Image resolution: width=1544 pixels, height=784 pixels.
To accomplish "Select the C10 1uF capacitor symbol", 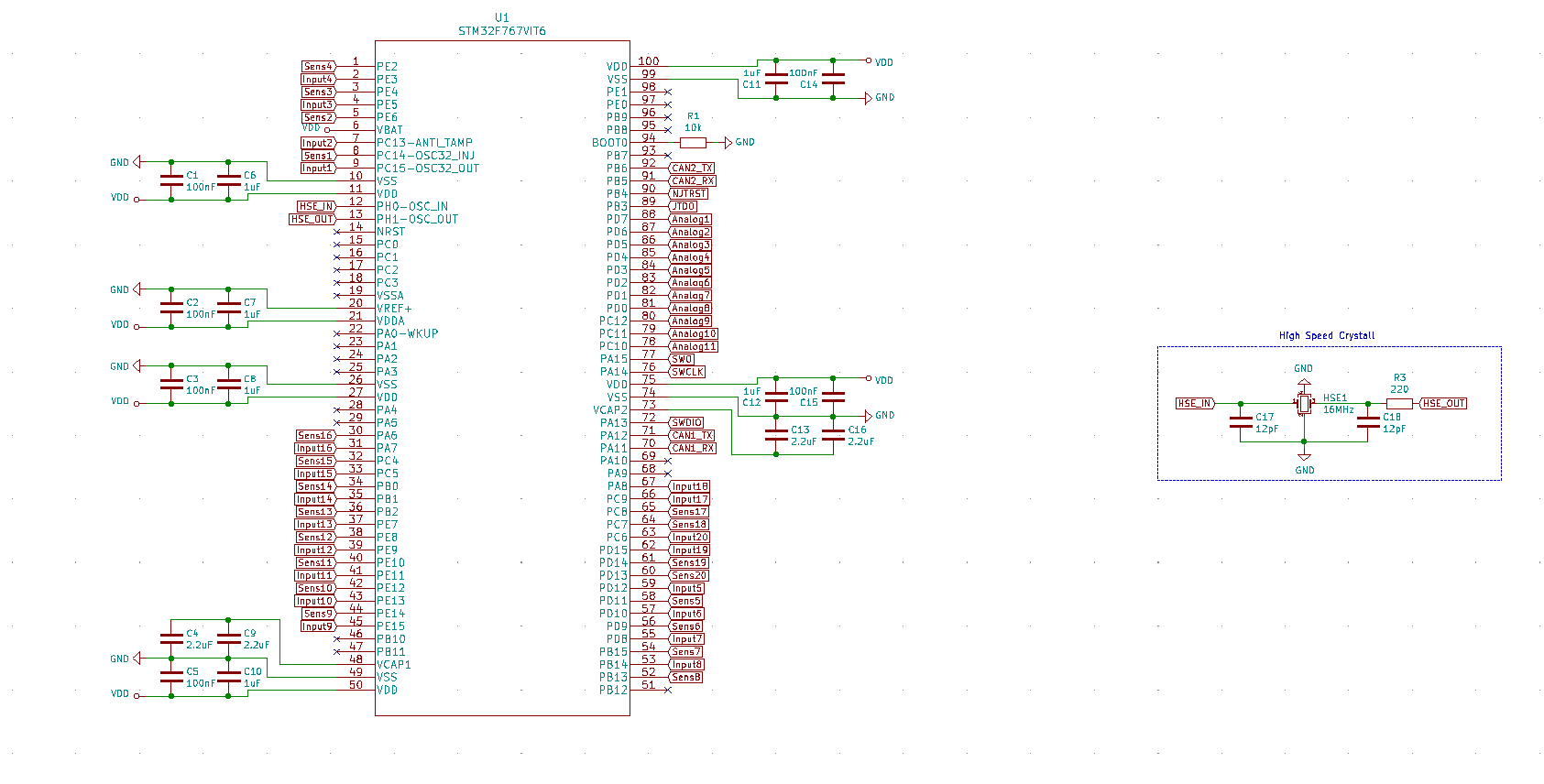I will tap(228, 677).
